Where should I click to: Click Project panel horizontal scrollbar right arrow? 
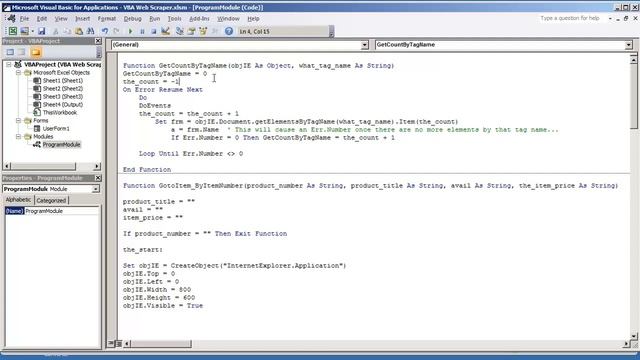click(x=97, y=166)
